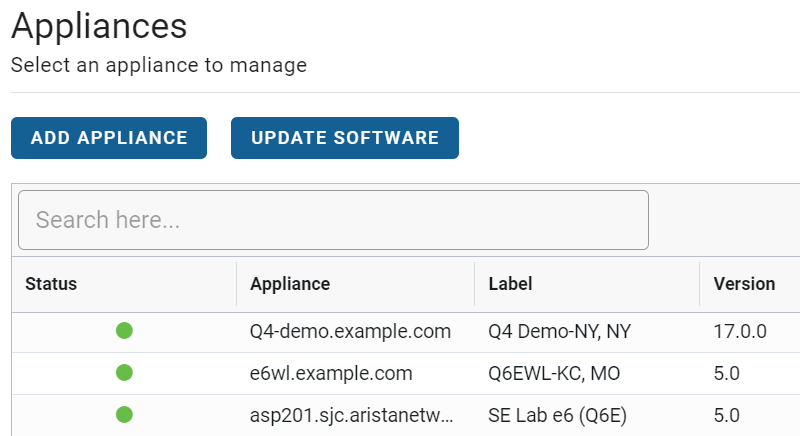This screenshot has width=800, height=436.
Task: Sort by the Appliance column header
Action: [x=290, y=284]
